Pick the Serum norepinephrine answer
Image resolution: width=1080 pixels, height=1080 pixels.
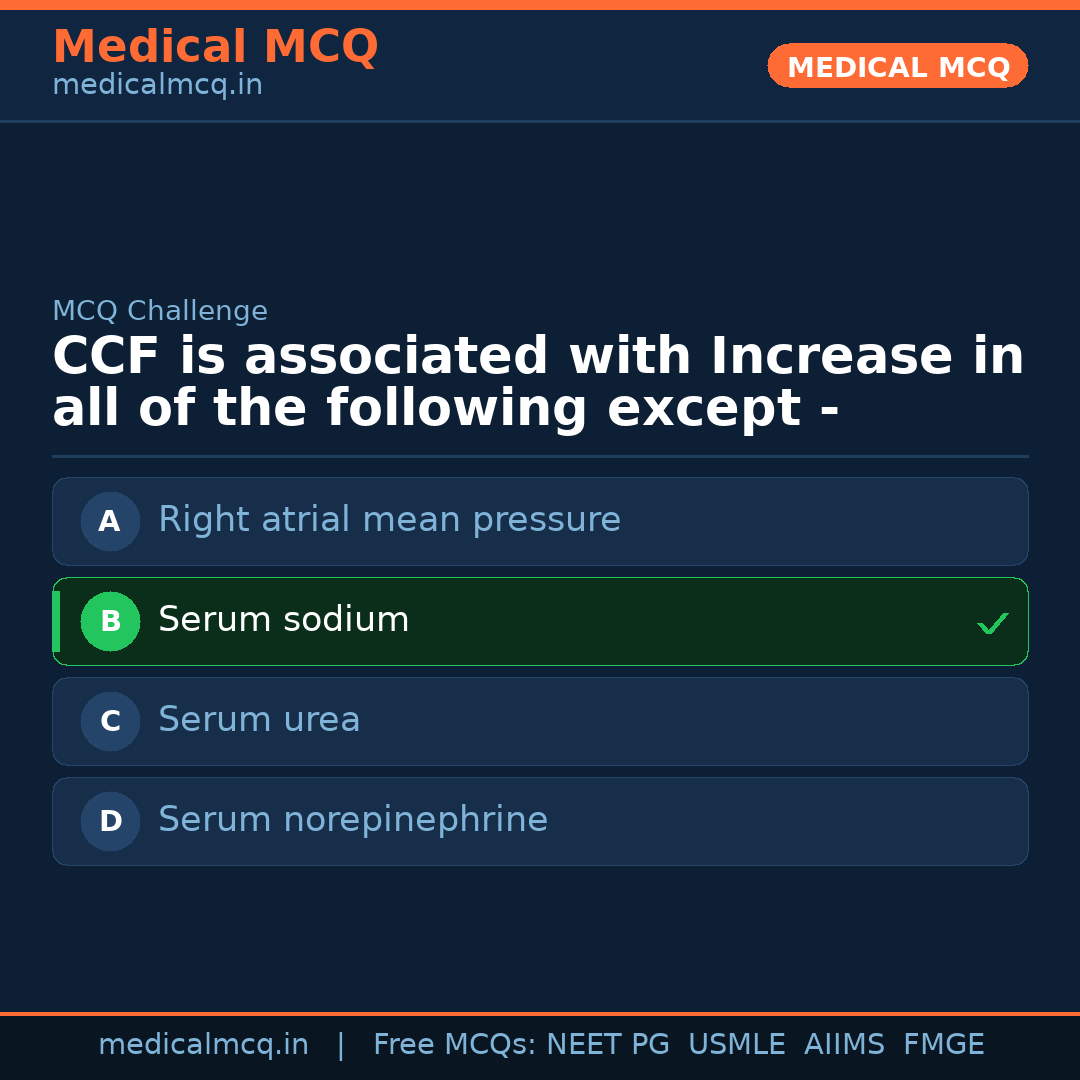tap(353, 820)
